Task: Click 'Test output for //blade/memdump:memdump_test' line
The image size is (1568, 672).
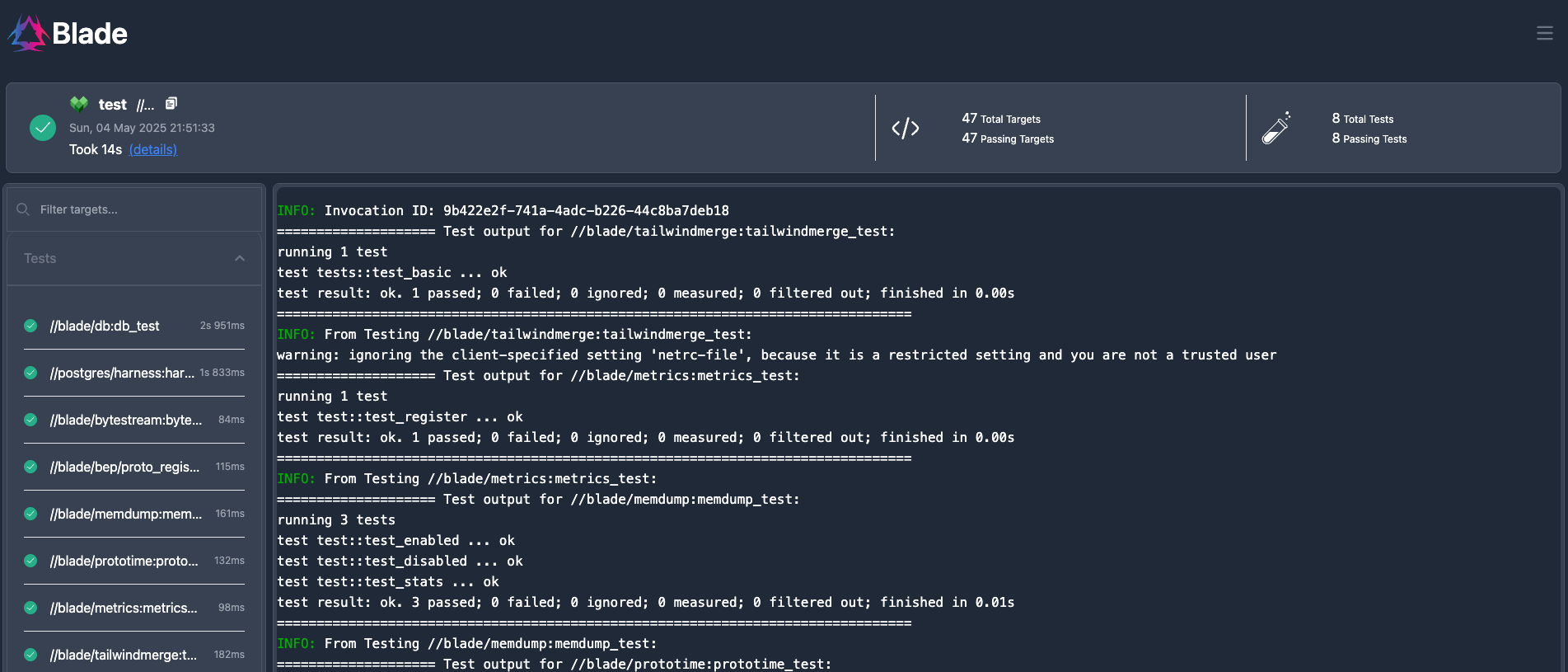Action: click(539, 499)
